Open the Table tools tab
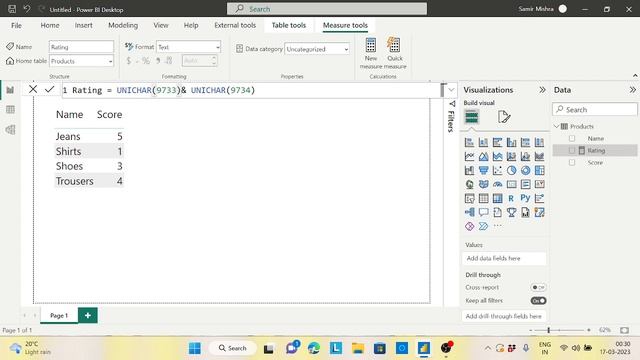The image size is (640, 360). pos(289,25)
